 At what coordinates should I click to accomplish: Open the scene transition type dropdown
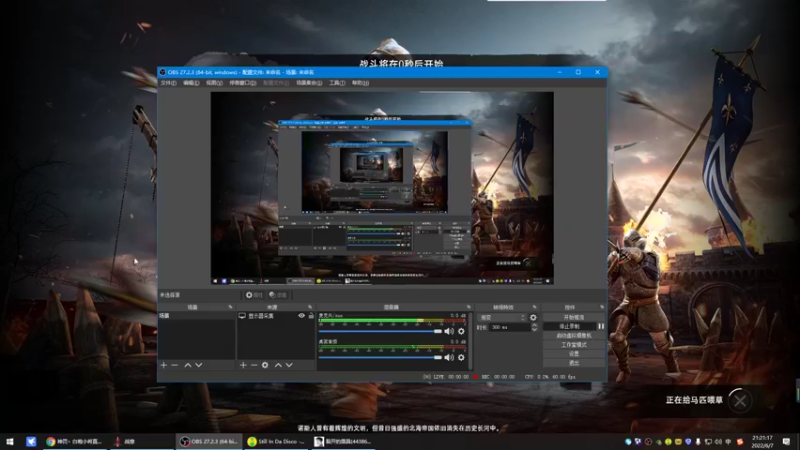502,317
